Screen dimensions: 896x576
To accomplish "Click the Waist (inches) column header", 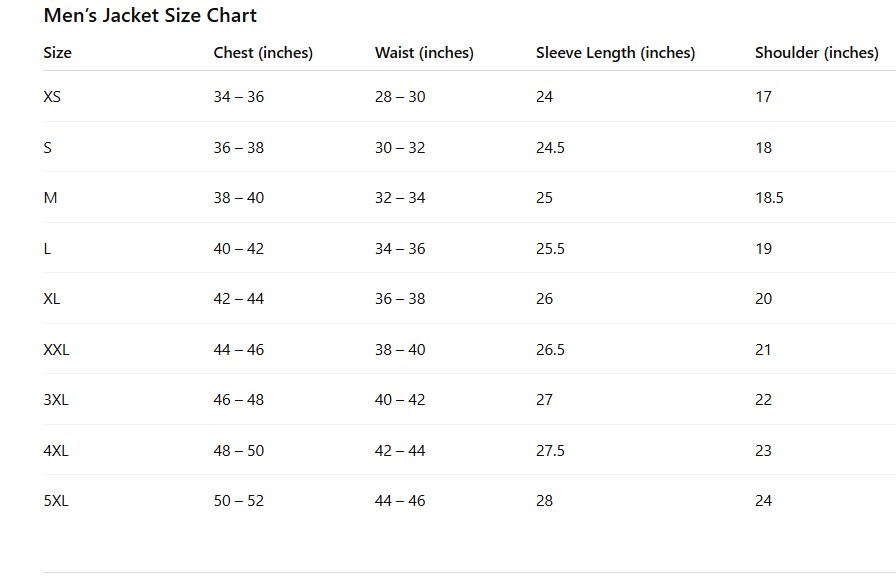I will coord(424,53).
